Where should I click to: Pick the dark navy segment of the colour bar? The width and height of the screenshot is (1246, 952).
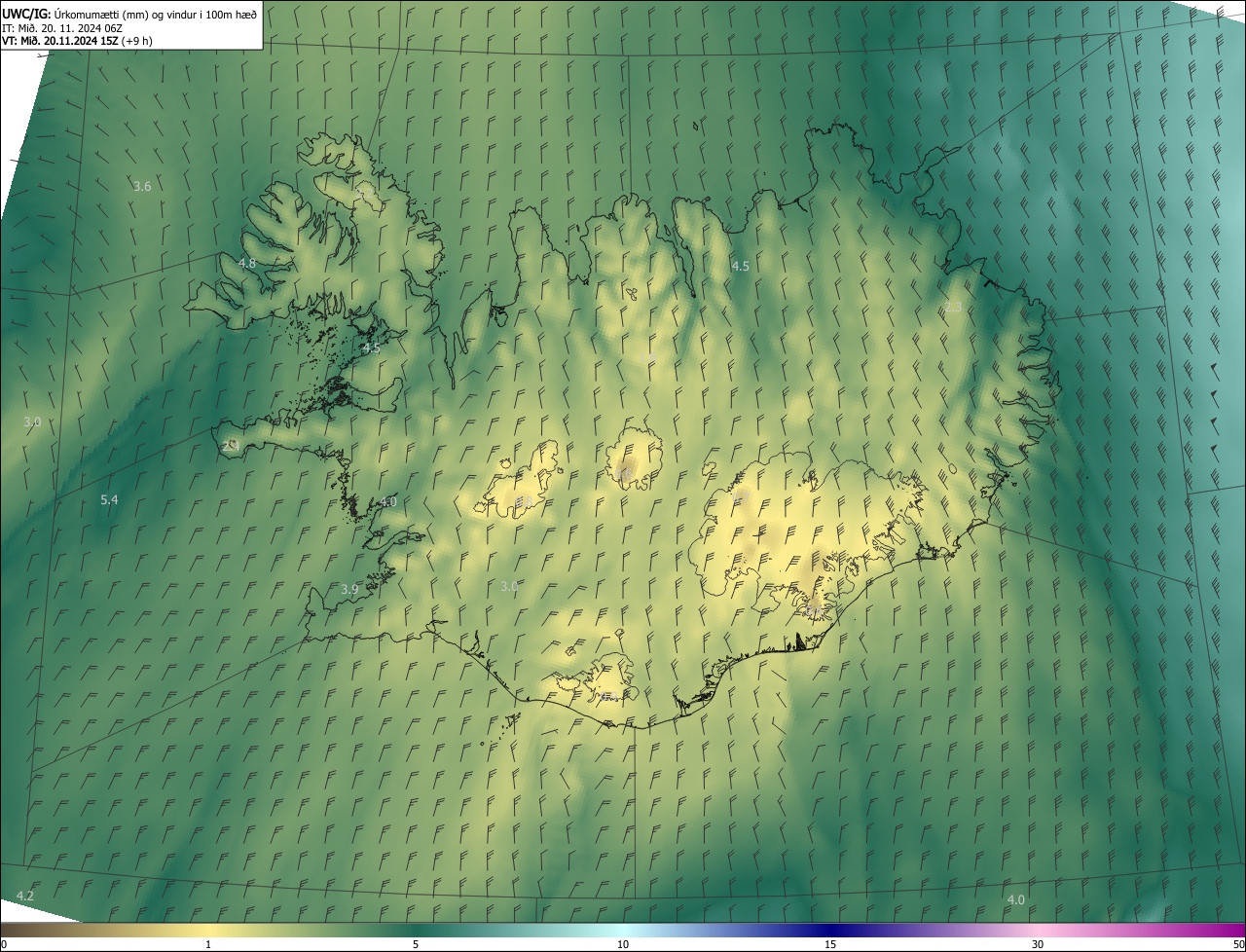tap(830, 931)
